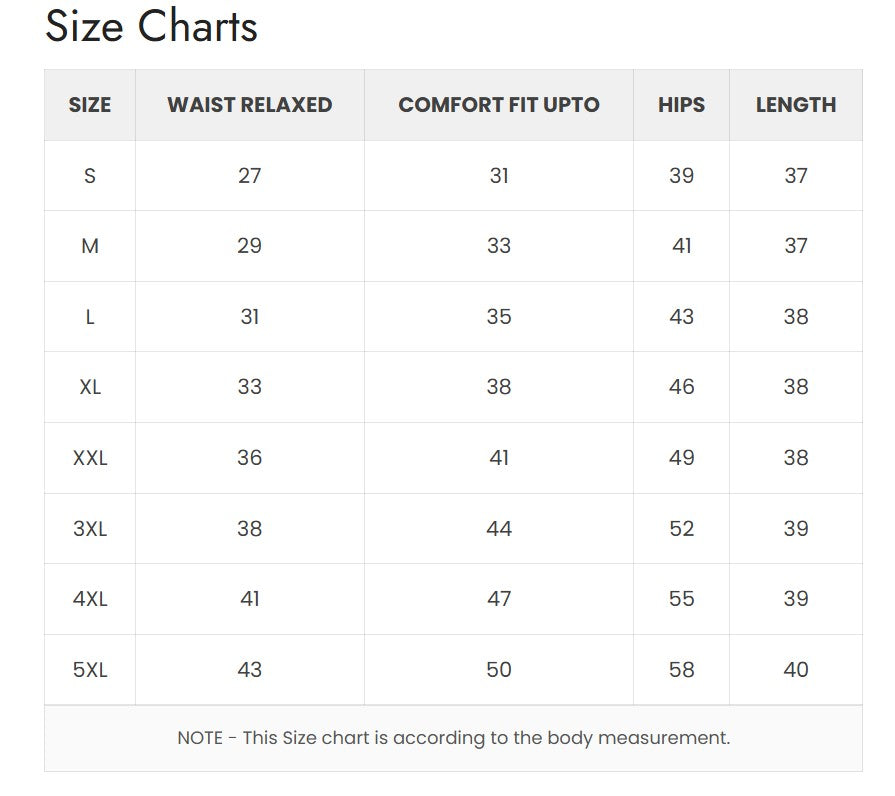The image size is (895, 796).
Task: Click hips value 58 for size 5XL
Action: pos(681,670)
